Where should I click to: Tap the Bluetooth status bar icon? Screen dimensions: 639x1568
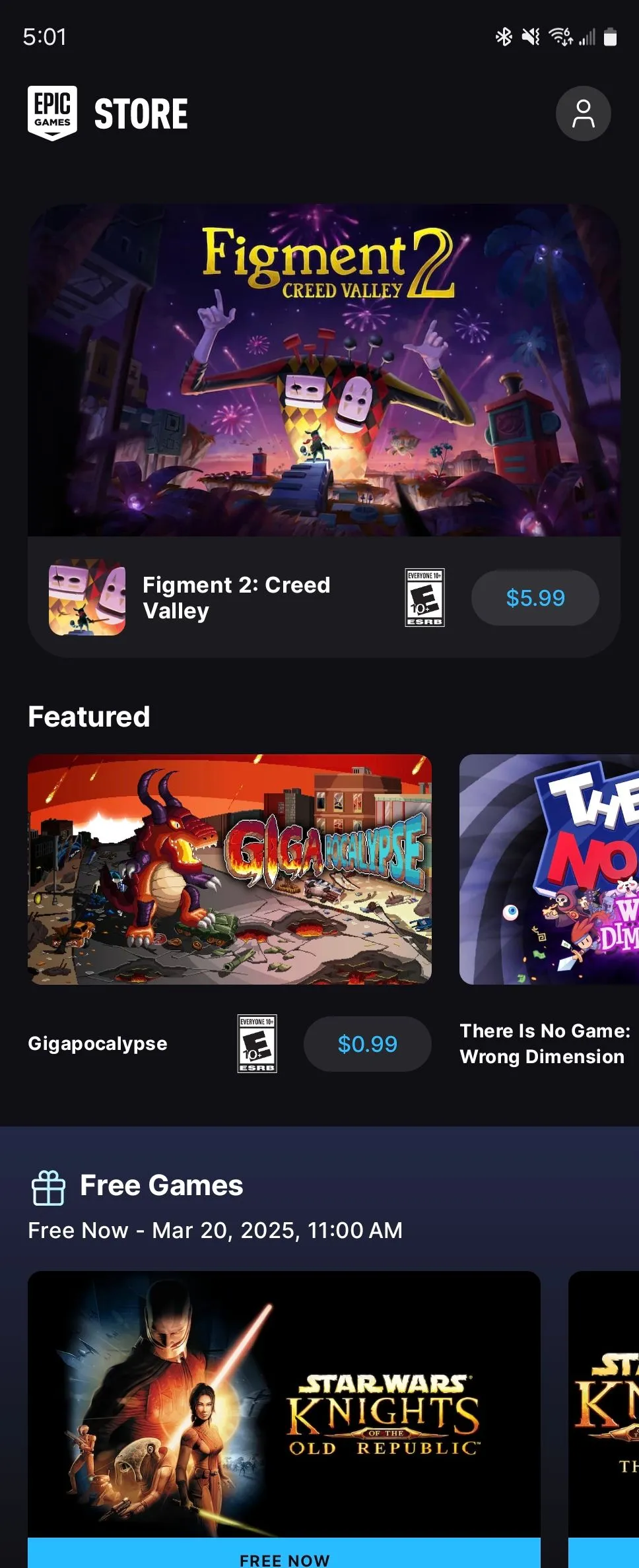504,37
